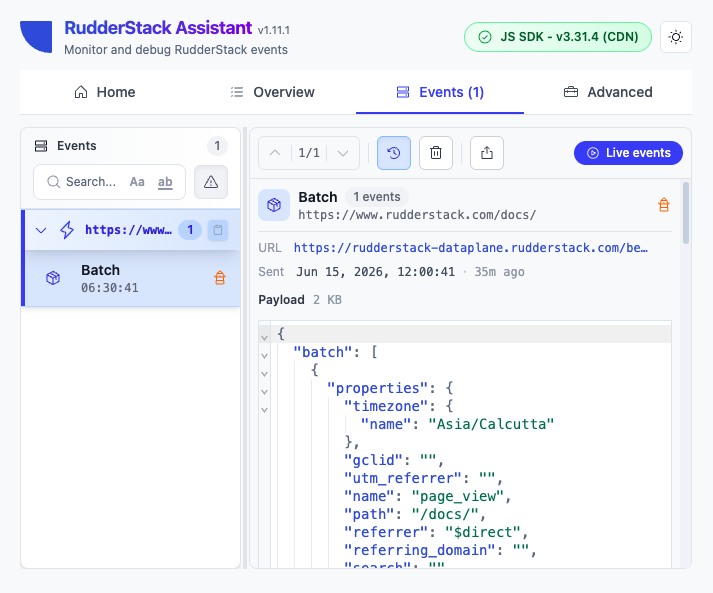Click the "gclid" key

click(373, 460)
